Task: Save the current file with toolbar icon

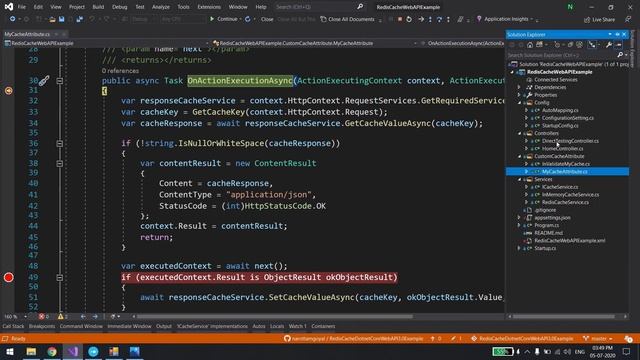Action: [61, 19]
